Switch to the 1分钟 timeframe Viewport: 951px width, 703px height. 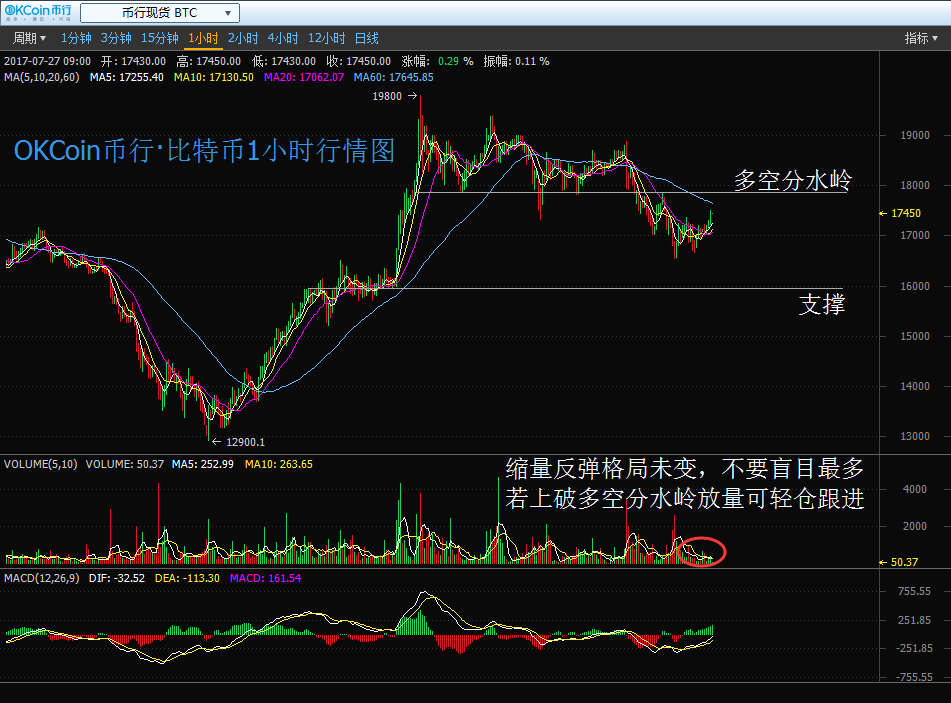76,38
